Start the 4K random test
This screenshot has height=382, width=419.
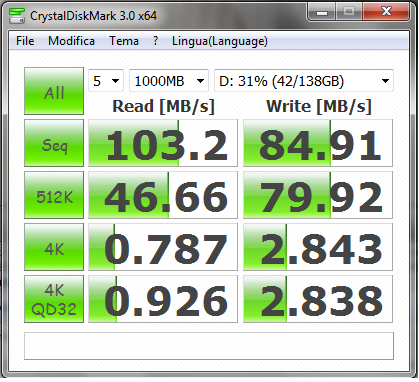(x=54, y=247)
